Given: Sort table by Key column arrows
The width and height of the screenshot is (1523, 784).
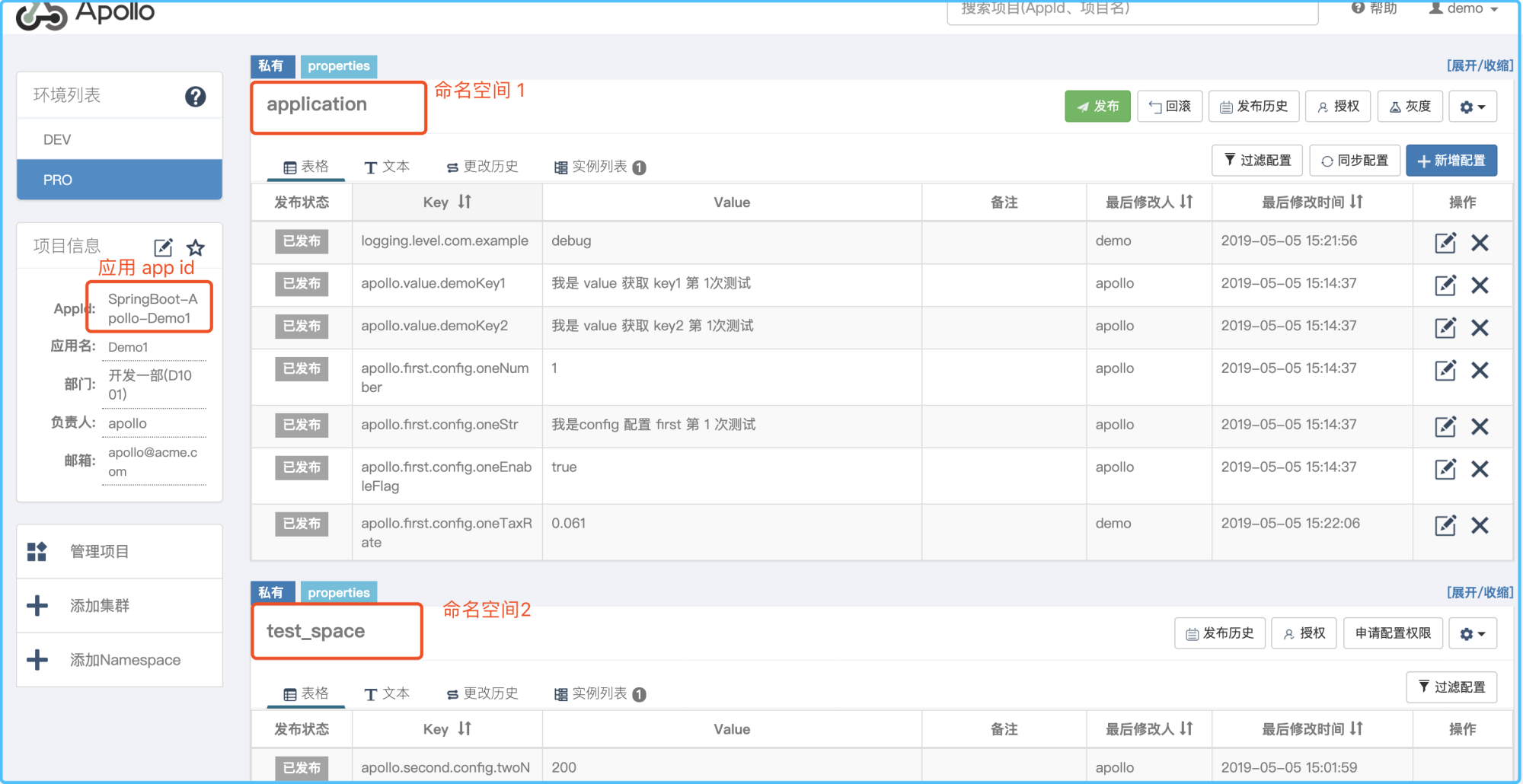Looking at the screenshot, I should [466, 202].
